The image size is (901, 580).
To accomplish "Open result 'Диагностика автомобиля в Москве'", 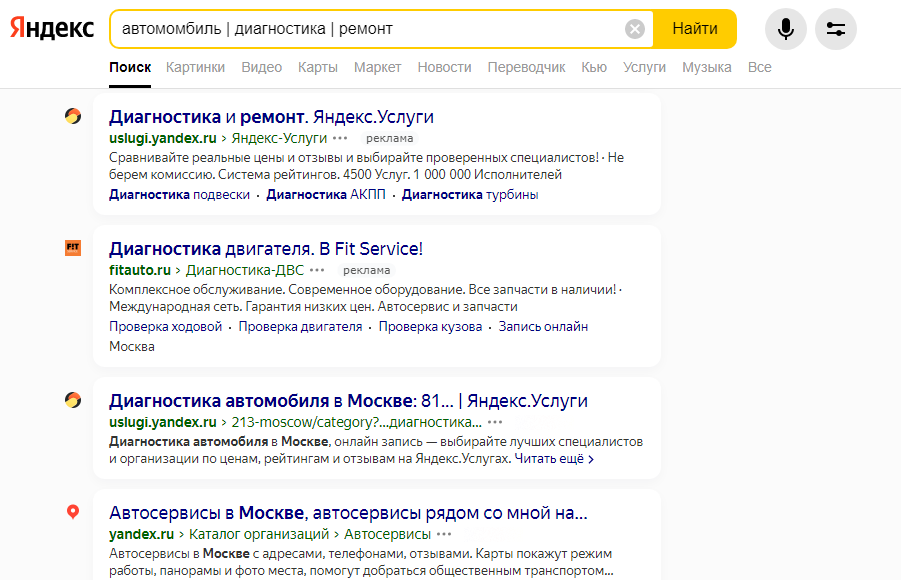I will [348, 401].
